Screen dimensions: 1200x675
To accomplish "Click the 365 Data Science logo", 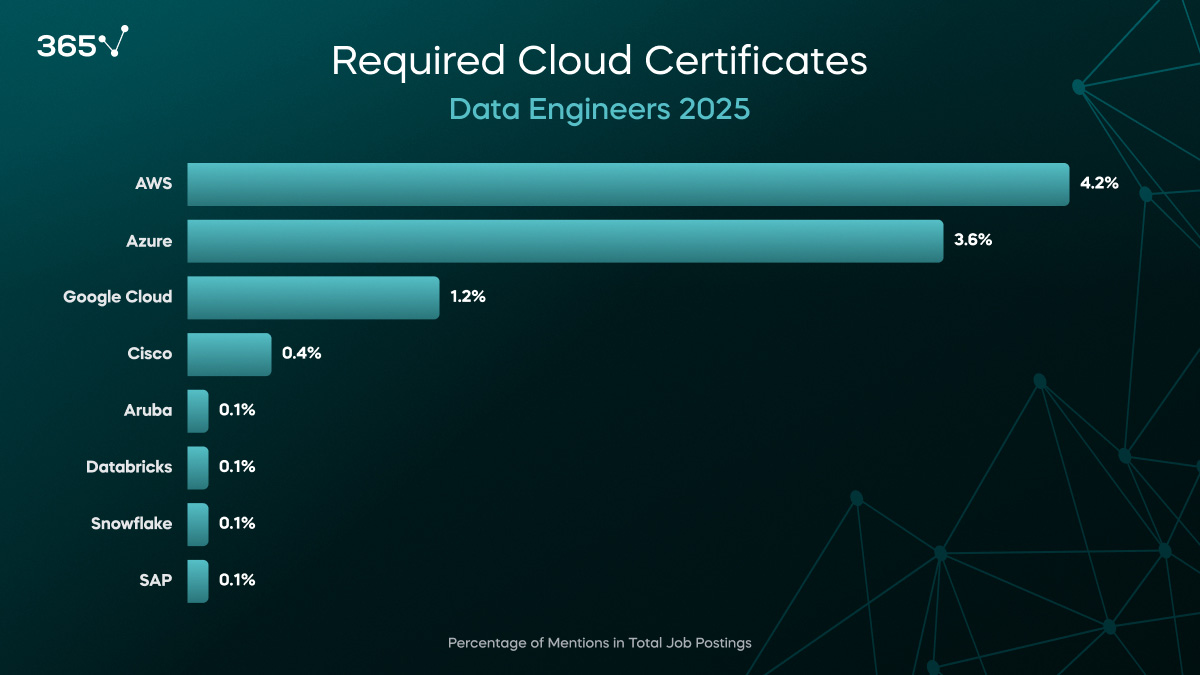I will 82,43.
